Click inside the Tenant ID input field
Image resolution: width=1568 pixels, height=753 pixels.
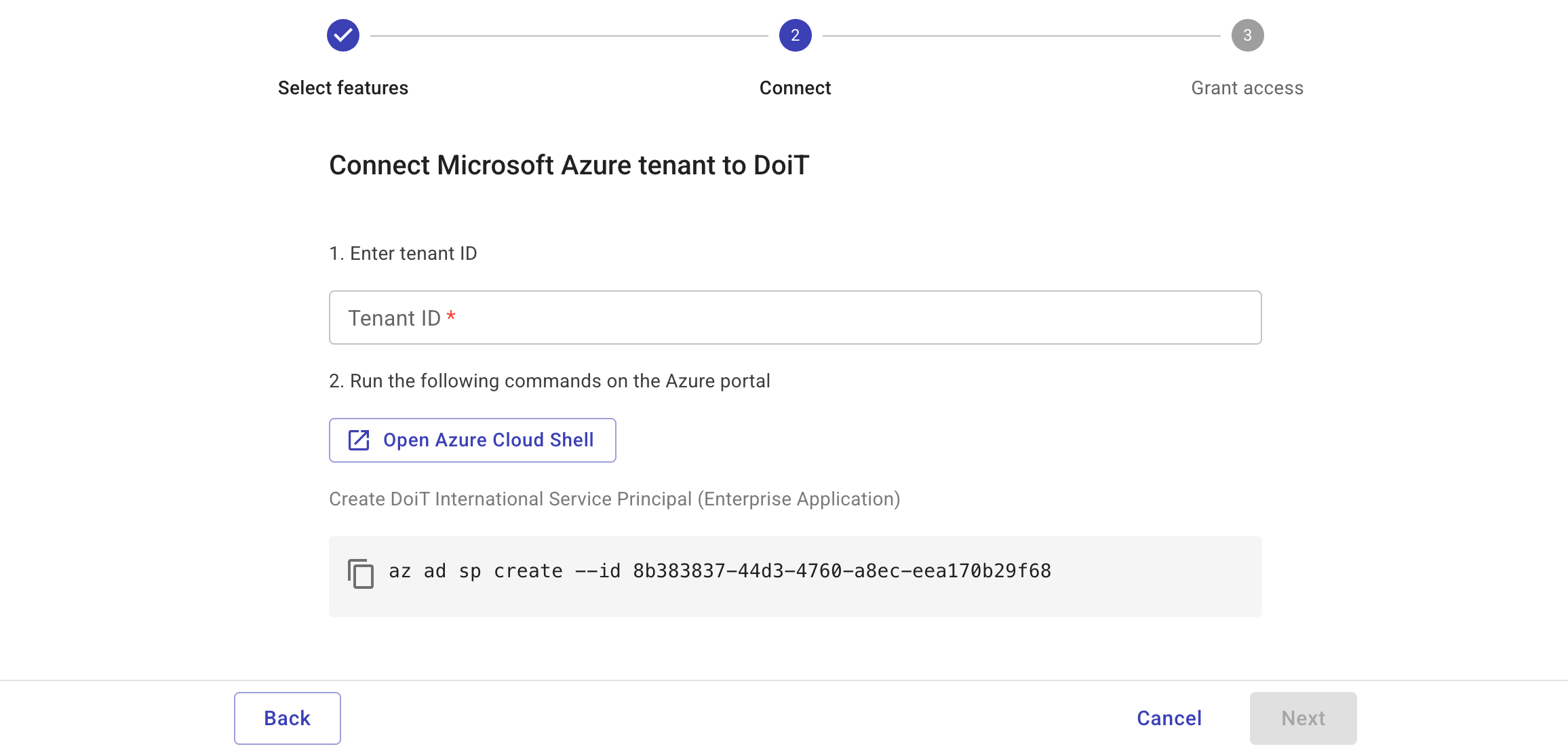795,317
